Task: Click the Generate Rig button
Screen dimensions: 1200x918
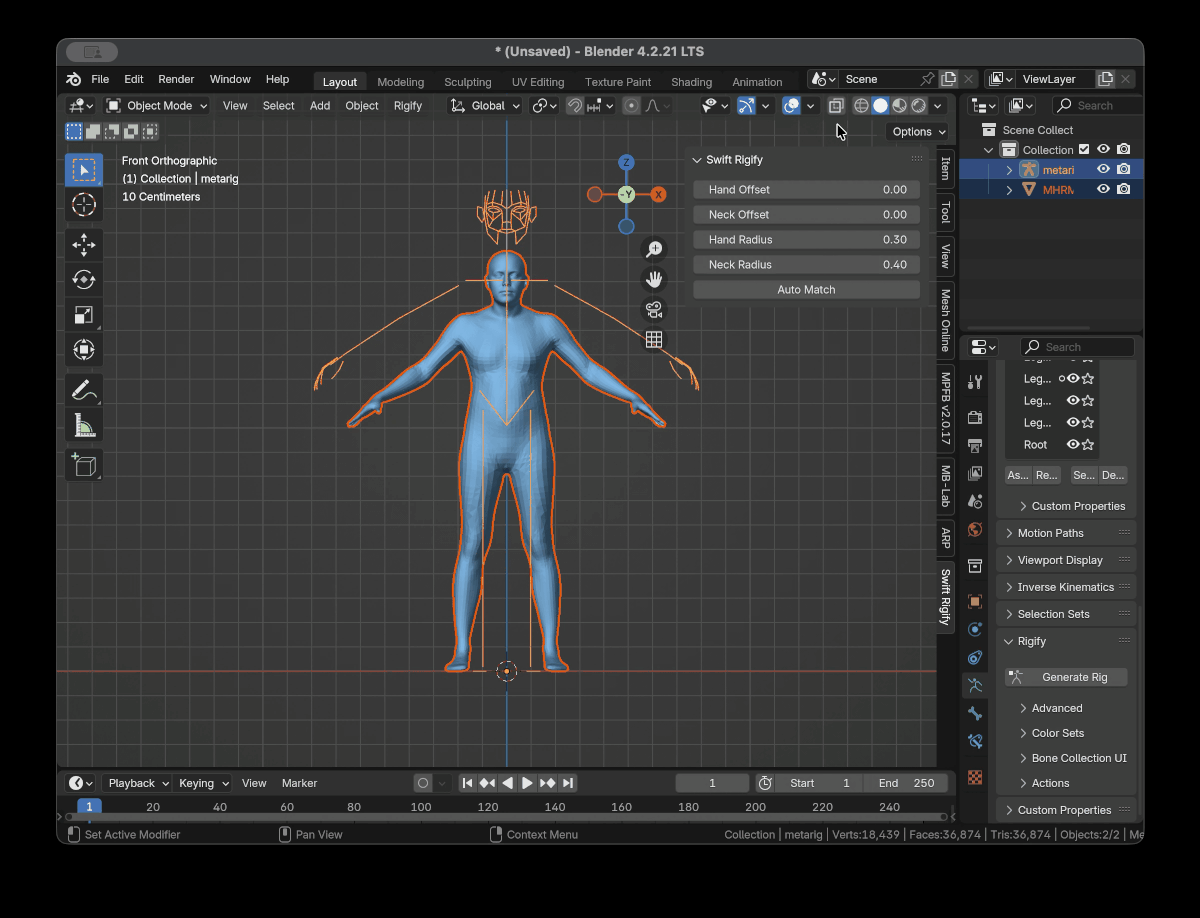Action: point(1066,677)
